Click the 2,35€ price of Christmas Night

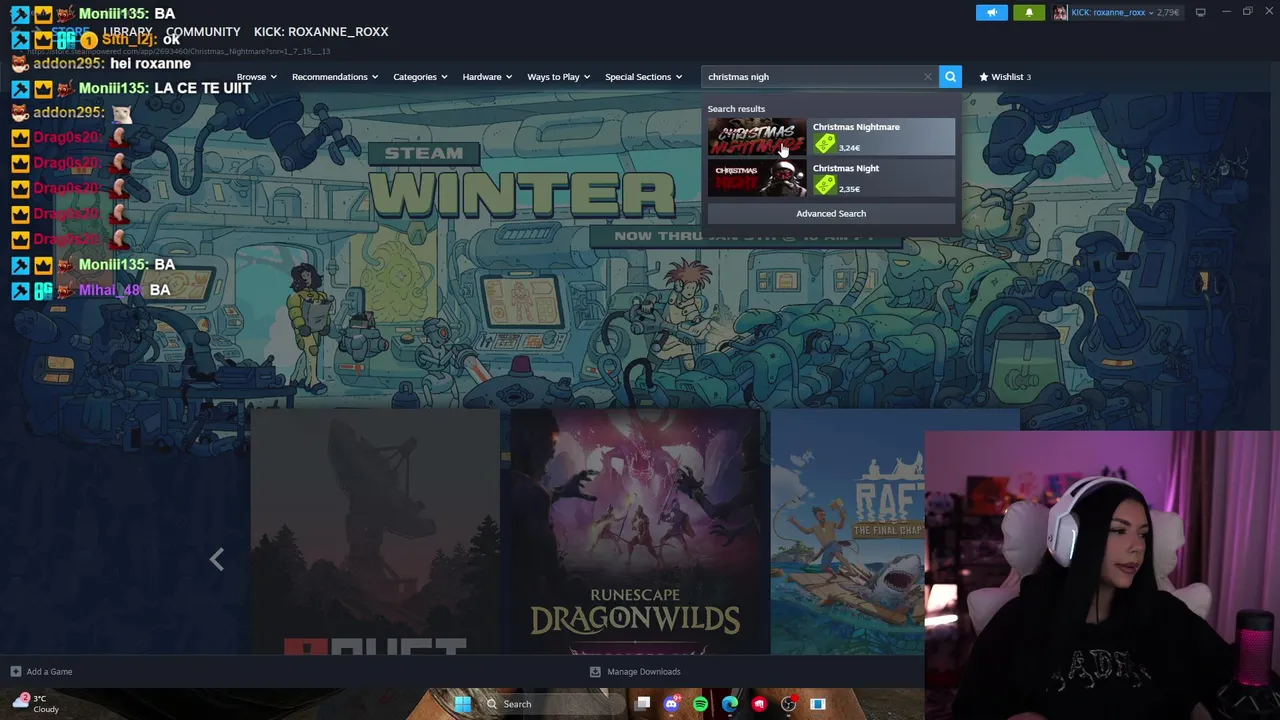[x=849, y=189]
